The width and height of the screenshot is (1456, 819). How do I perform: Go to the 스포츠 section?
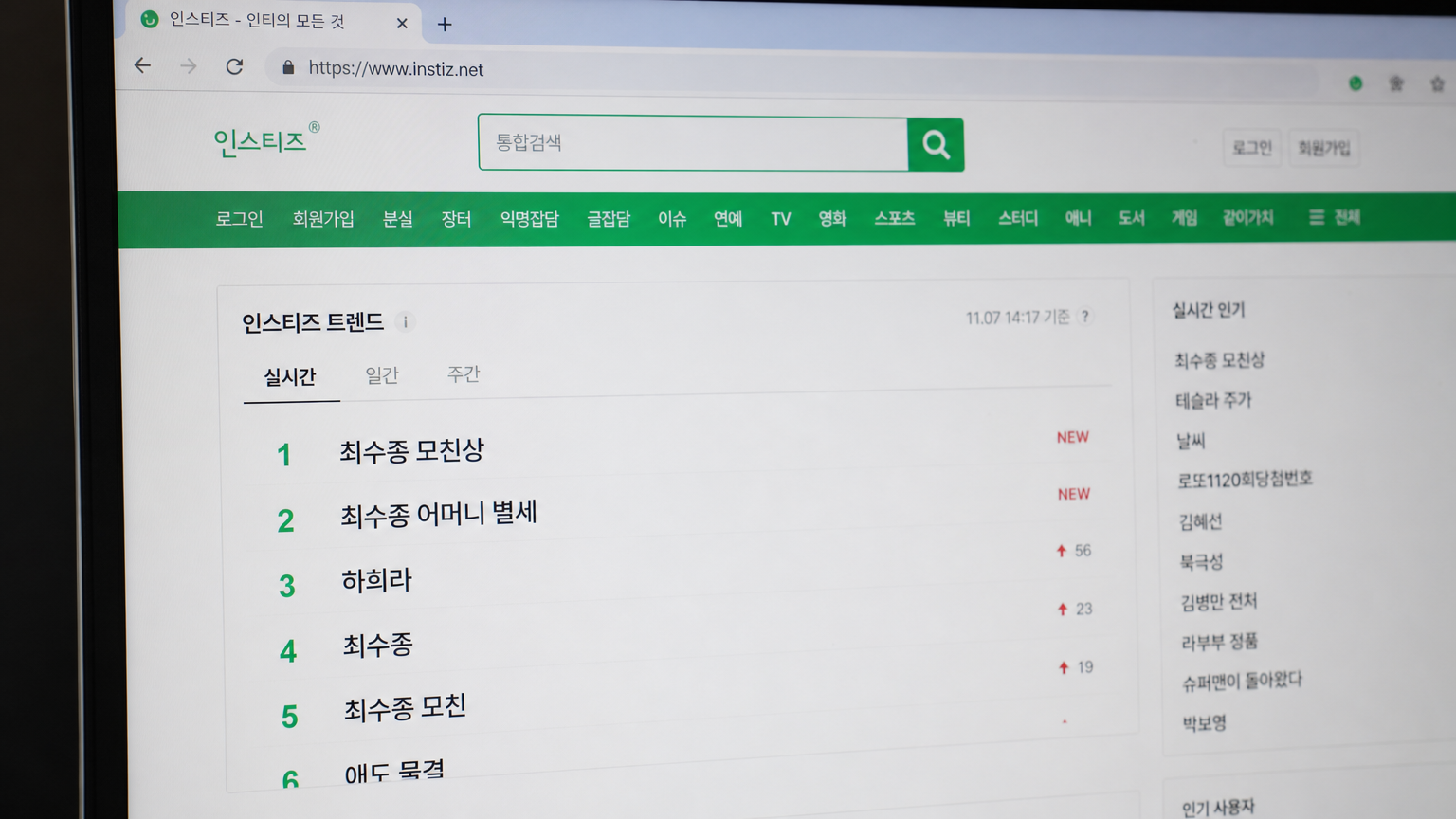pyautogui.click(x=895, y=218)
